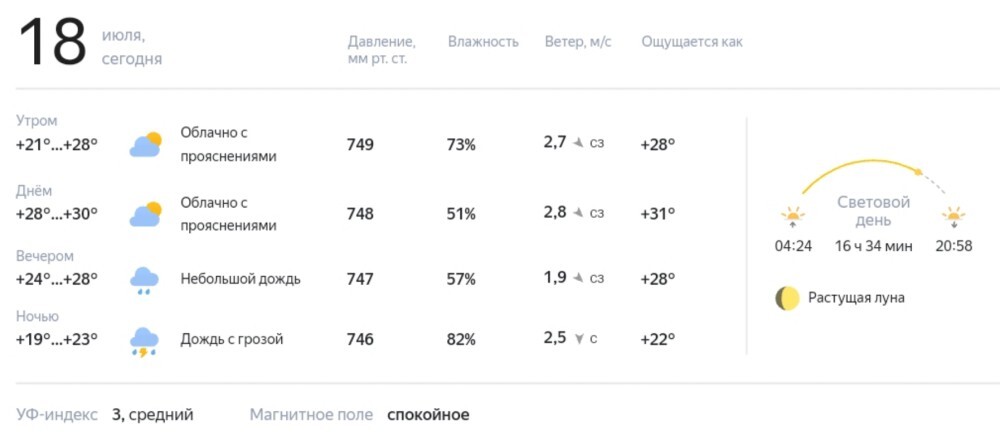Viewport: 1000px width, 436px height.
Task: Click the 'Давление, мм рт. ст.' column header
Action: tap(381, 50)
